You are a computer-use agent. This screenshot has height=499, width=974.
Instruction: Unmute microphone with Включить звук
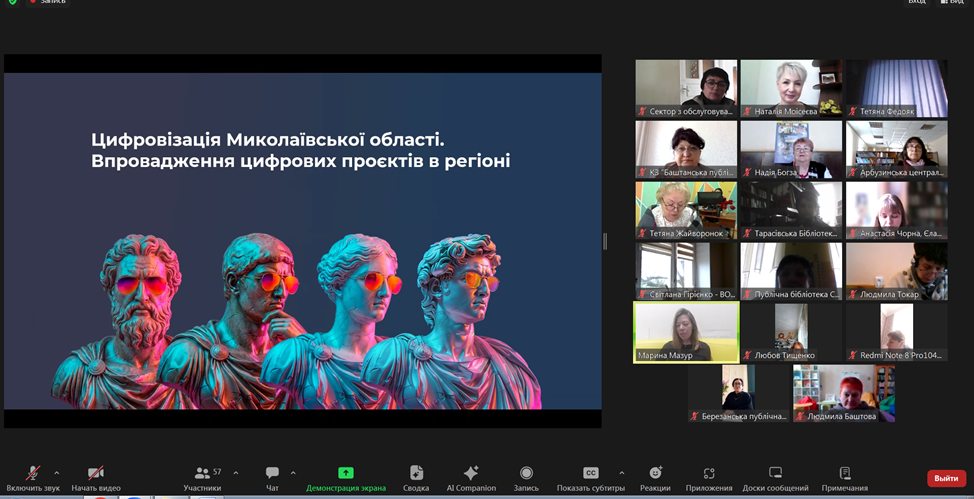[33, 478]
